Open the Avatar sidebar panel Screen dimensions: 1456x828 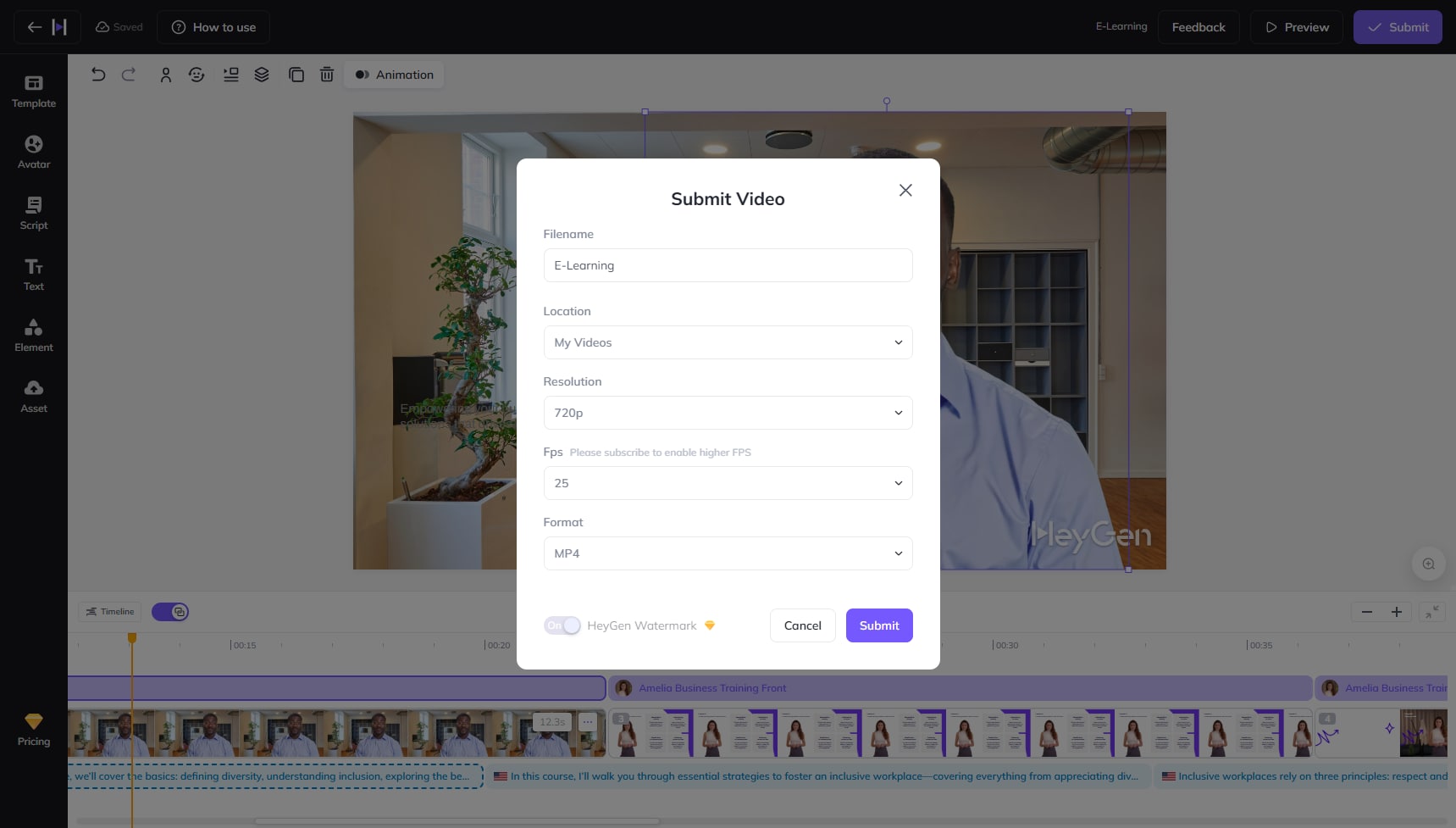(x=34, y=153)
